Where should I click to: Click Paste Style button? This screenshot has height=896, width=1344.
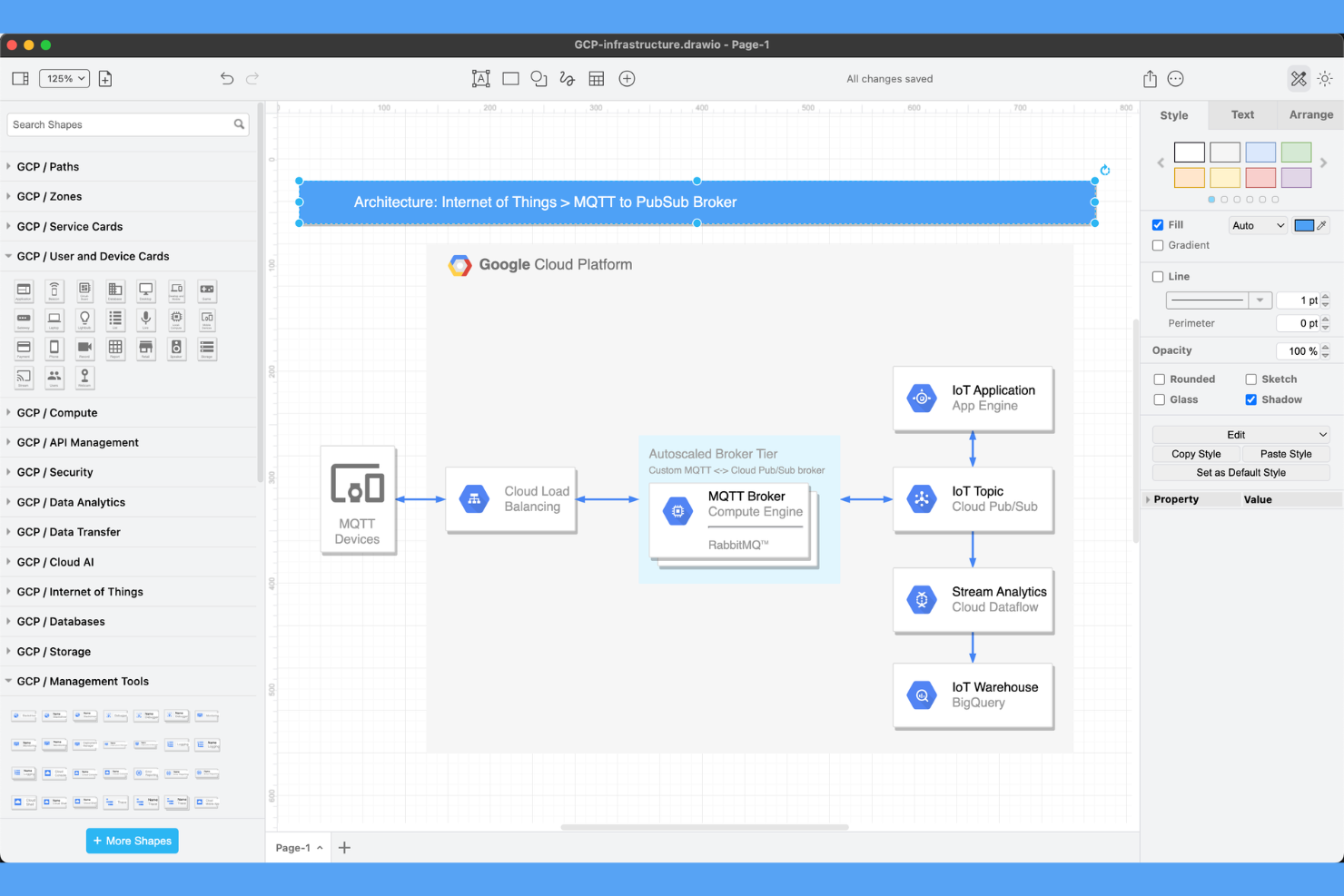(1286, 454)
